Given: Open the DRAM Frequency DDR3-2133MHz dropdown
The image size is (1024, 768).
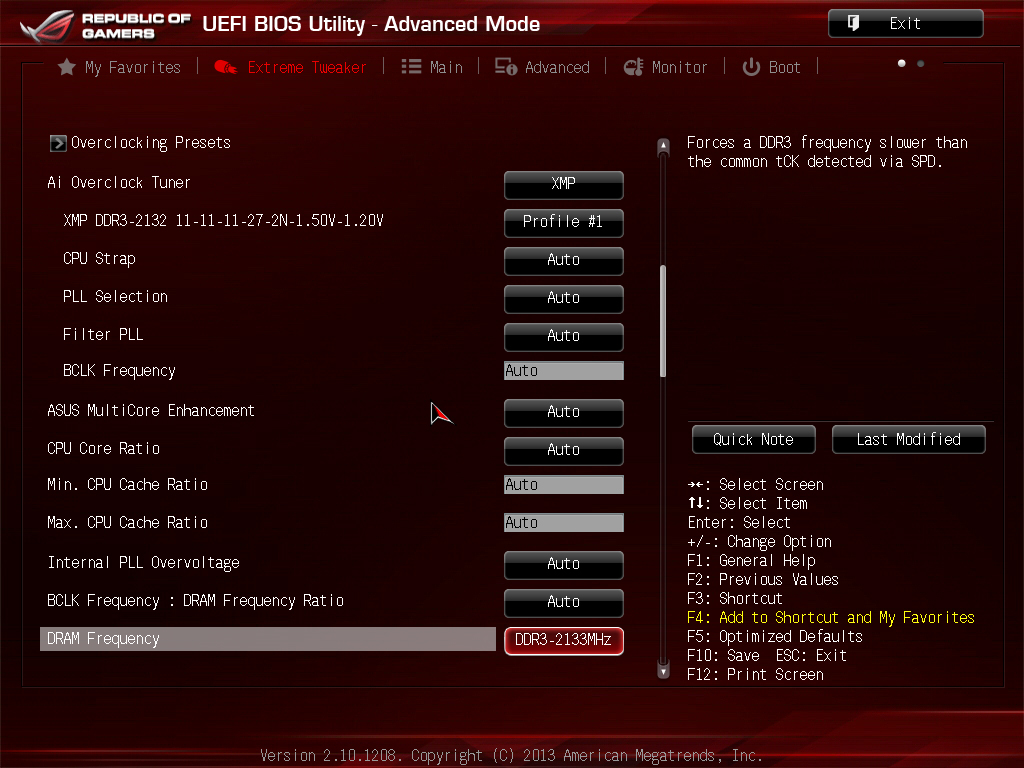Looking at the screenshot, I should point(564,641).
